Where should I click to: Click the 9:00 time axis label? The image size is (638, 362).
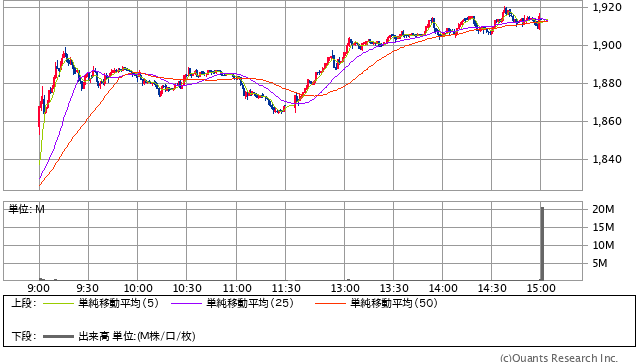point(39,288)
